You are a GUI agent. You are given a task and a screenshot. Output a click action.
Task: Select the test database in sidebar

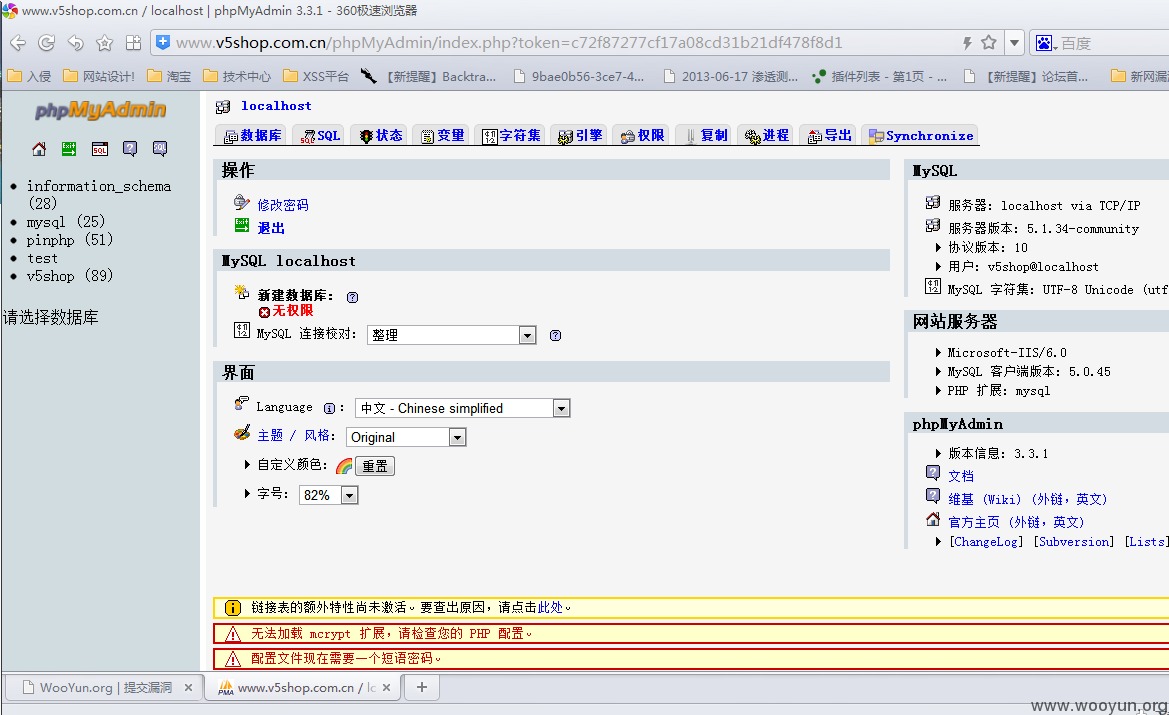(x=42, y=259)
